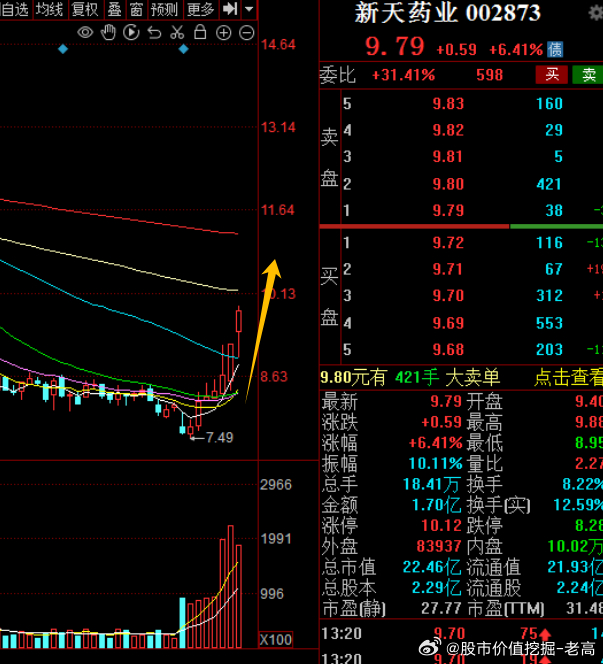Click the first 13:20 trade row price 9.70
603x664 pixels.
coord(449,634)
